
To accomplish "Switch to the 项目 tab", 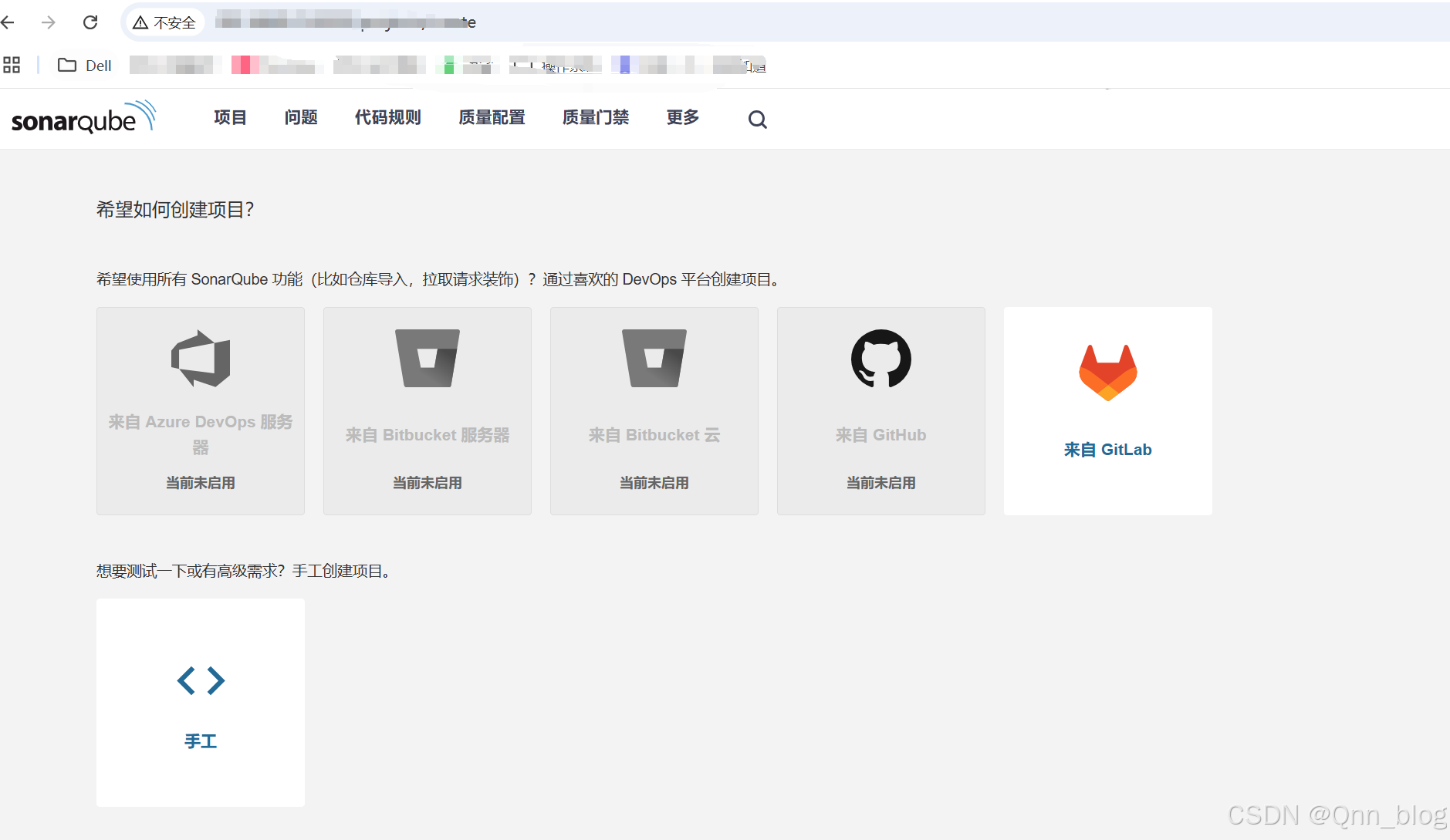I will 229,117.
